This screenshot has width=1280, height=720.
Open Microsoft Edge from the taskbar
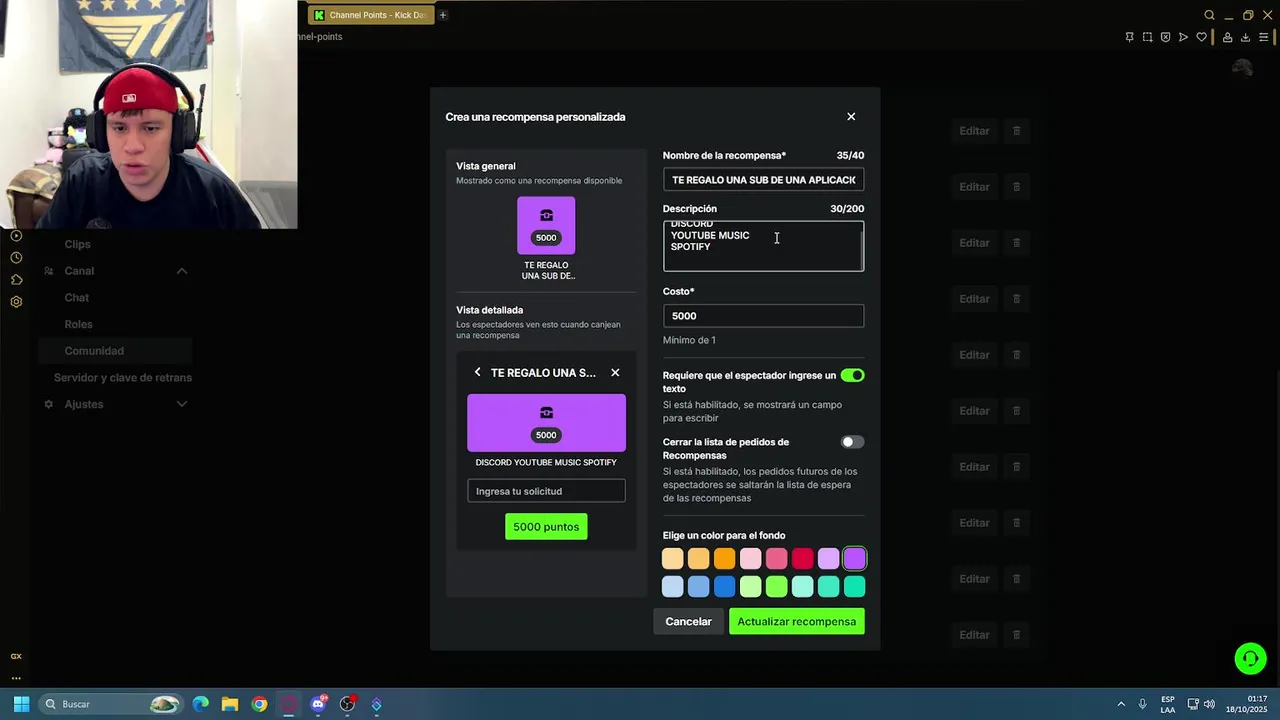point(200,704)
